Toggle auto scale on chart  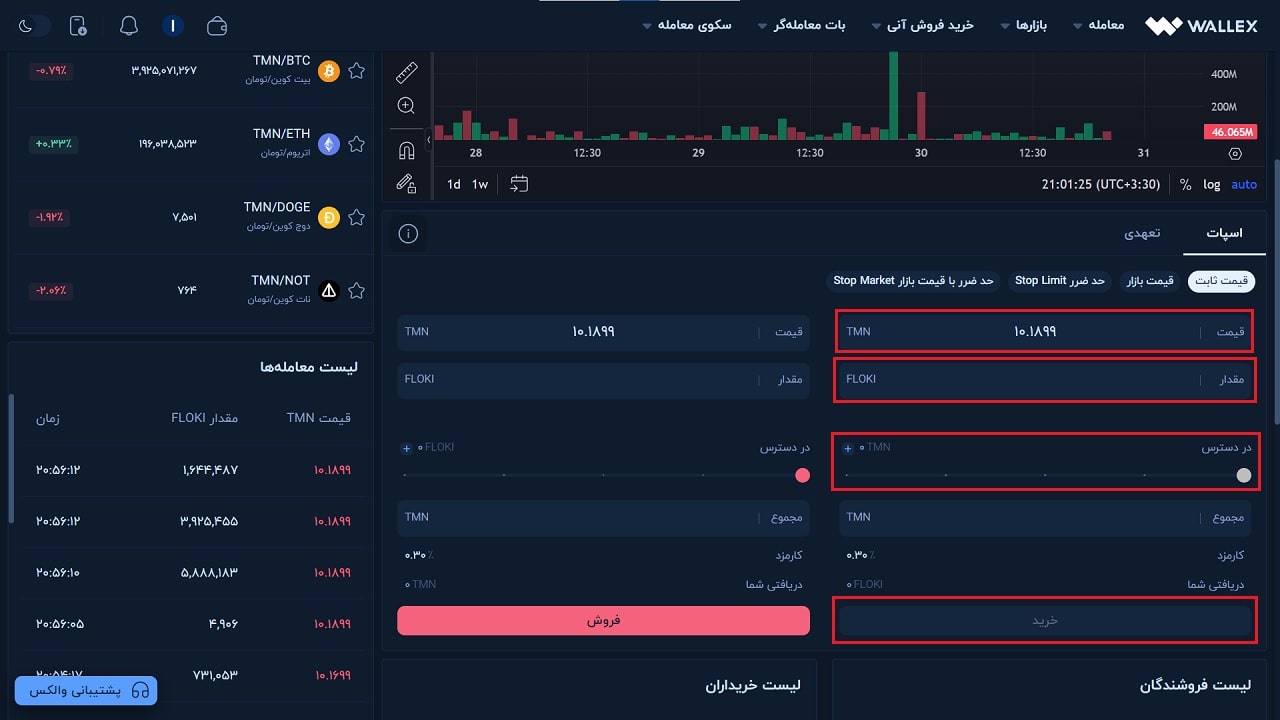(1244, 184)
